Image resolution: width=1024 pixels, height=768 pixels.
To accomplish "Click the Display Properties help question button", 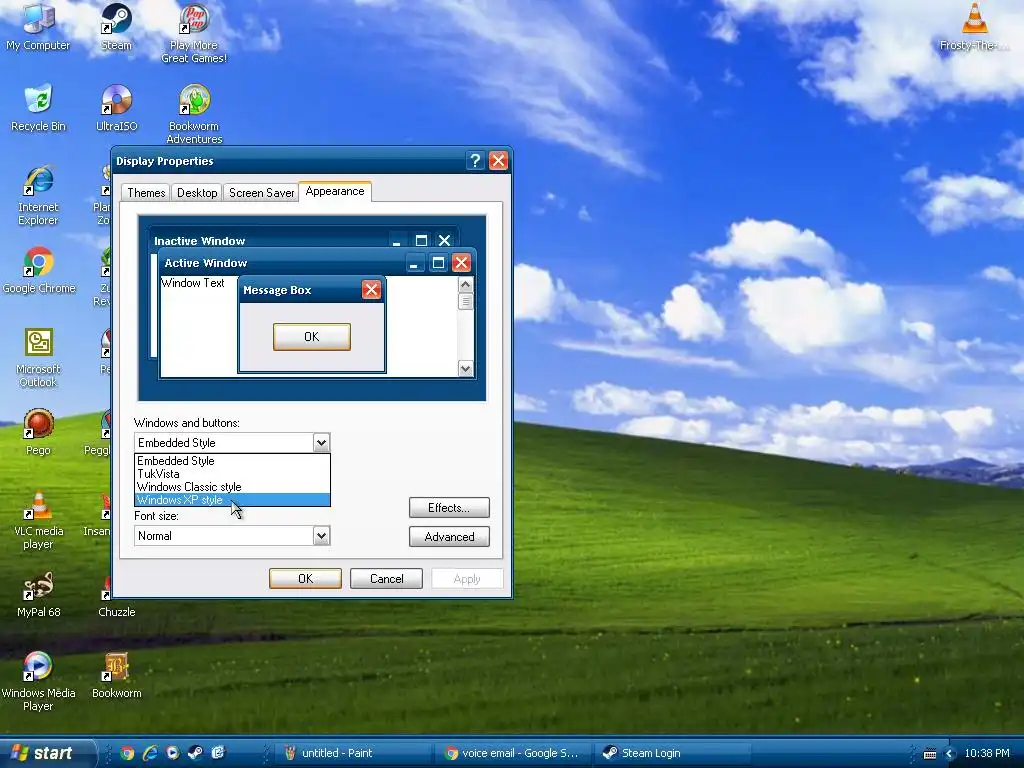I will [475, 161].
